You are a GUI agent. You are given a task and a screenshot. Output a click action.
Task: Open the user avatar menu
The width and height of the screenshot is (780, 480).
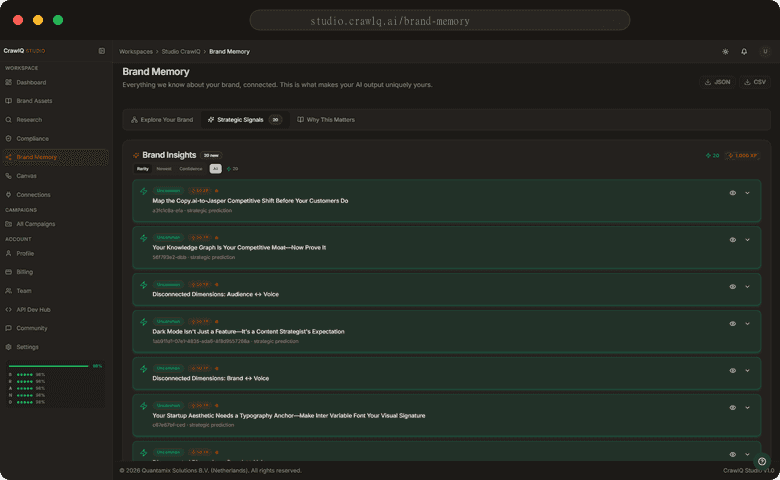(765, 51)
